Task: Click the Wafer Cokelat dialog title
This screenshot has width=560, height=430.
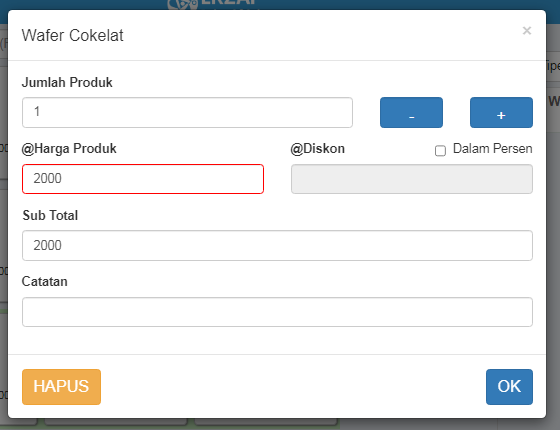Action: (x=72, y=35)
